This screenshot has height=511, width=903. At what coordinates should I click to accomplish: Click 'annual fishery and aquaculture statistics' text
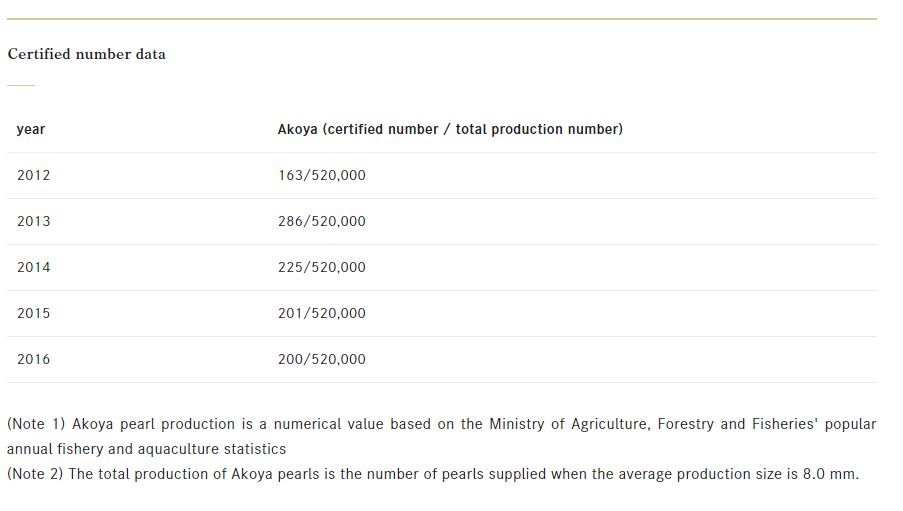click(x=146, y=449)
